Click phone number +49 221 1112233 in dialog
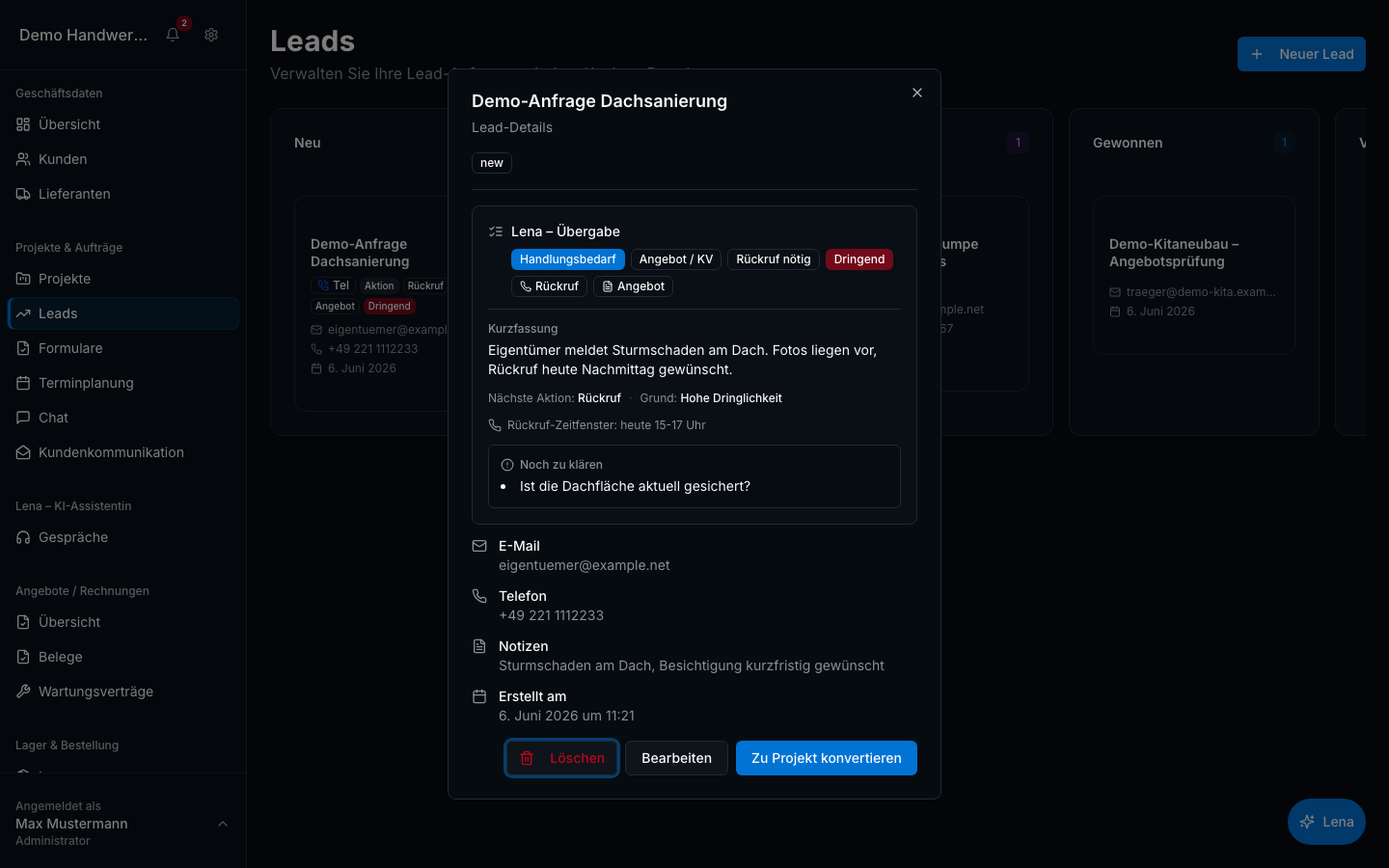 [x=551, y=615]
